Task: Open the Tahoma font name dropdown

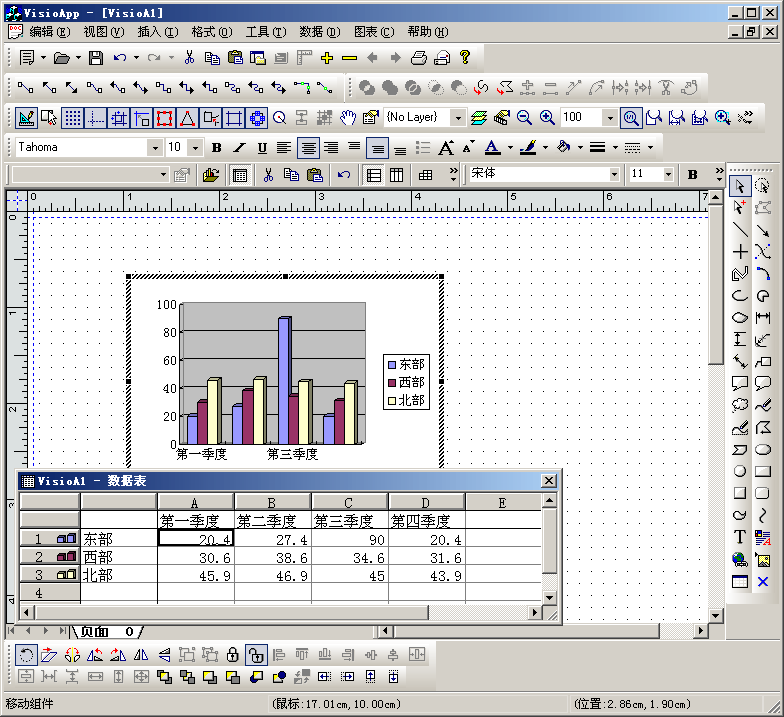Action: [155, 148]
